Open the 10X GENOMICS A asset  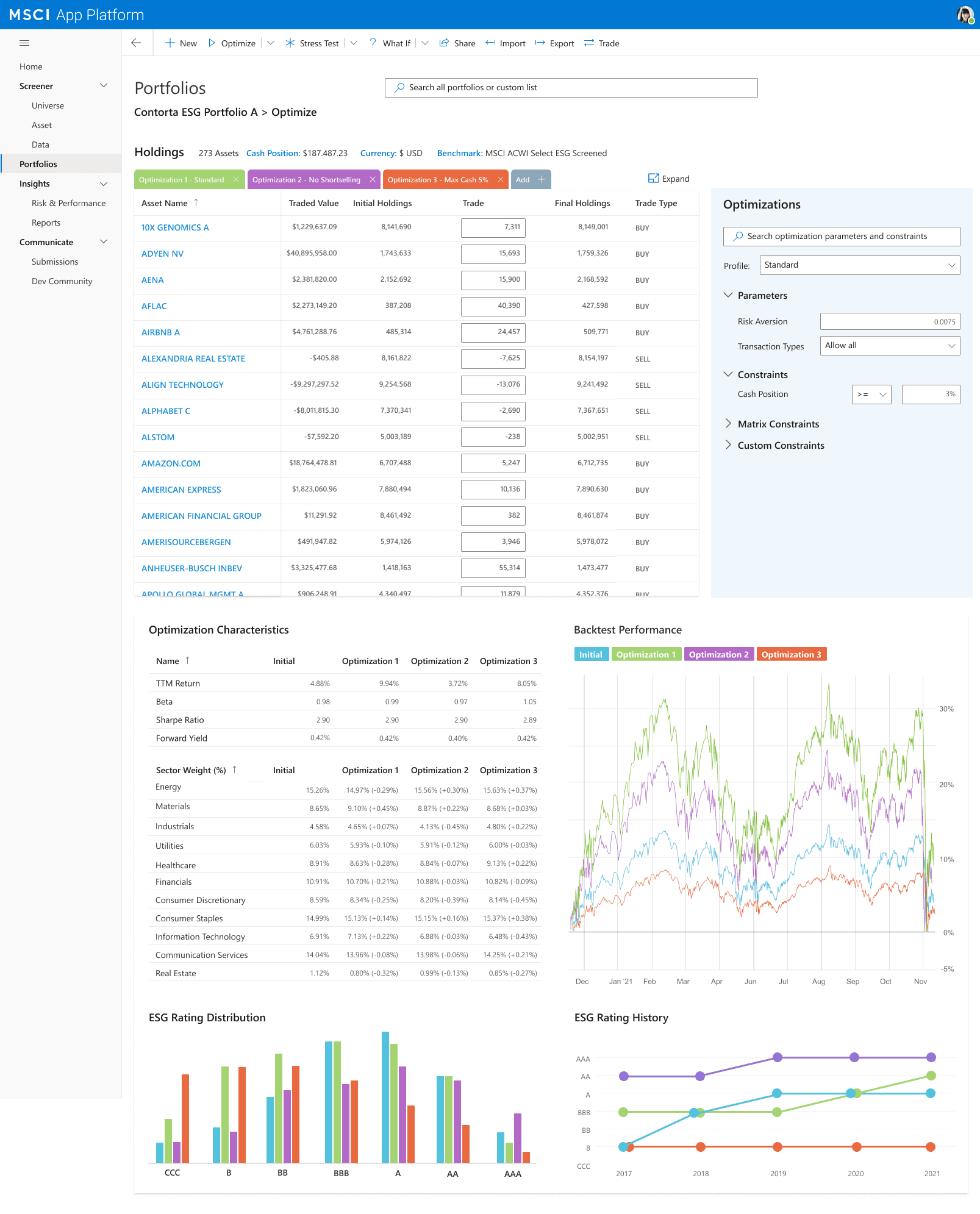pyautogui.click(x=175, y=227)
